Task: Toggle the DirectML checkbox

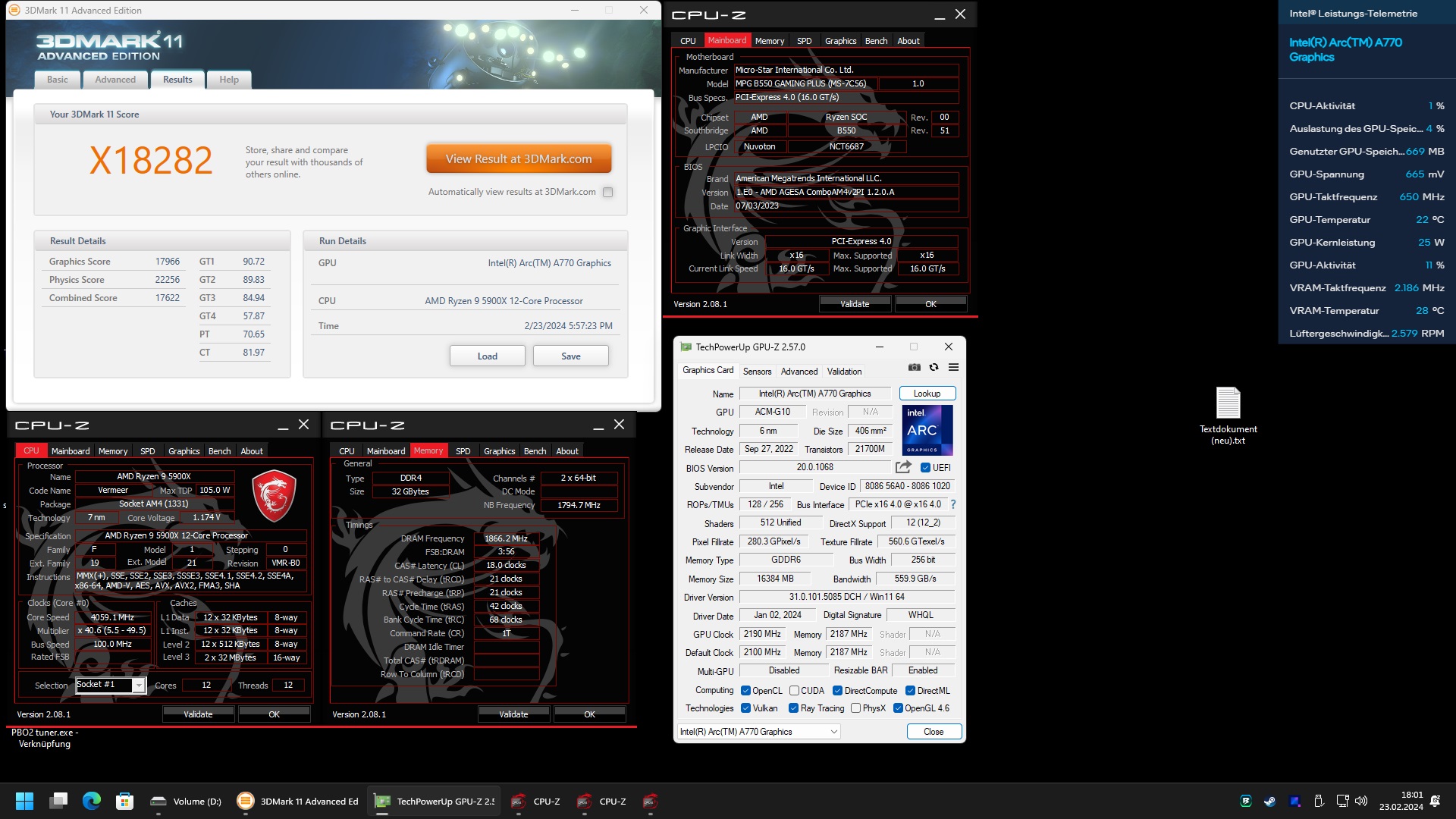Action: click(x=910, y=691)
